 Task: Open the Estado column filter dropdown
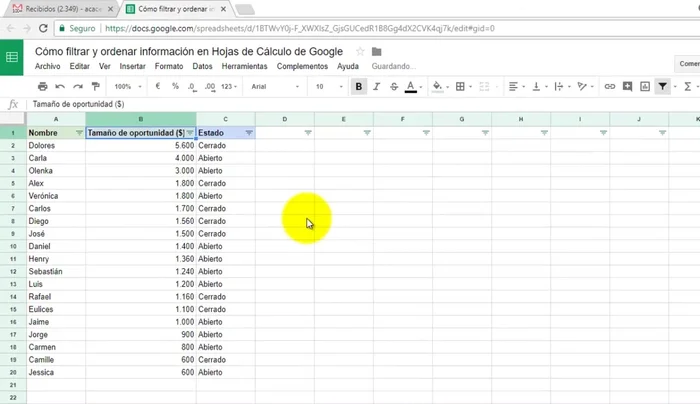(x=248, y=133)
